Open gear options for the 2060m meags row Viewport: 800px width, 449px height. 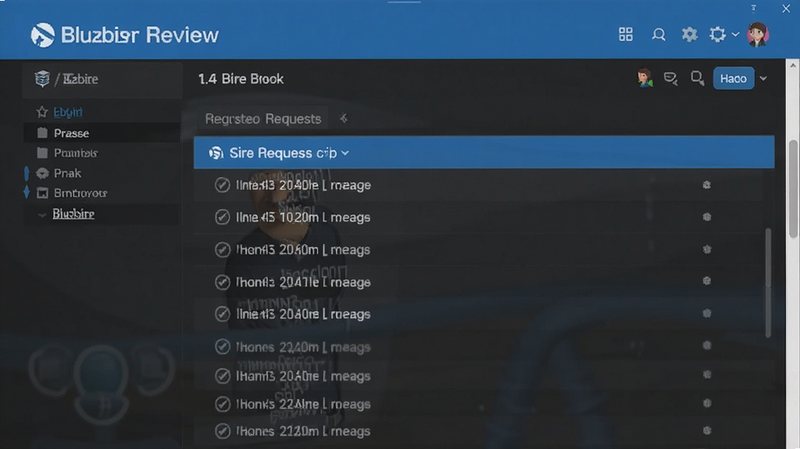pos(707,249)
